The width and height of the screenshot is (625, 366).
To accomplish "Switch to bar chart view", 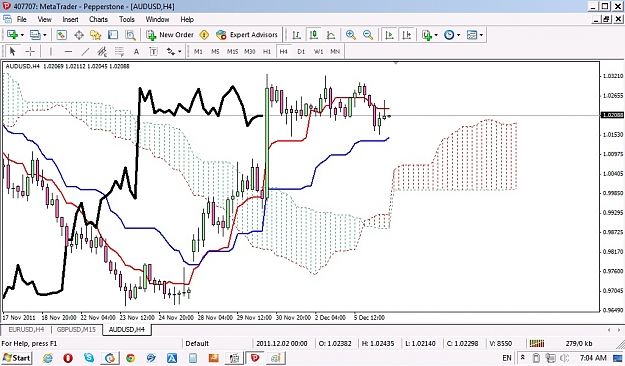I will [296, 35].
